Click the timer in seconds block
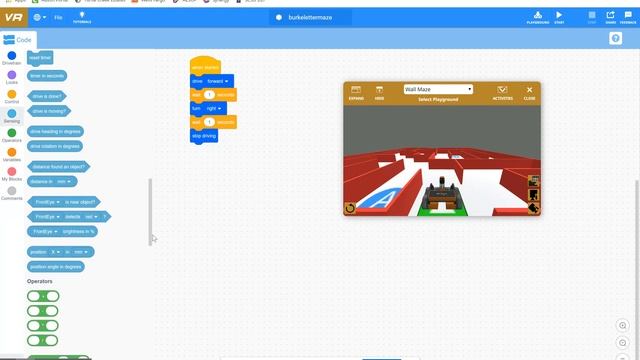Screen dimensions: 640x360 tap(47, 76)
